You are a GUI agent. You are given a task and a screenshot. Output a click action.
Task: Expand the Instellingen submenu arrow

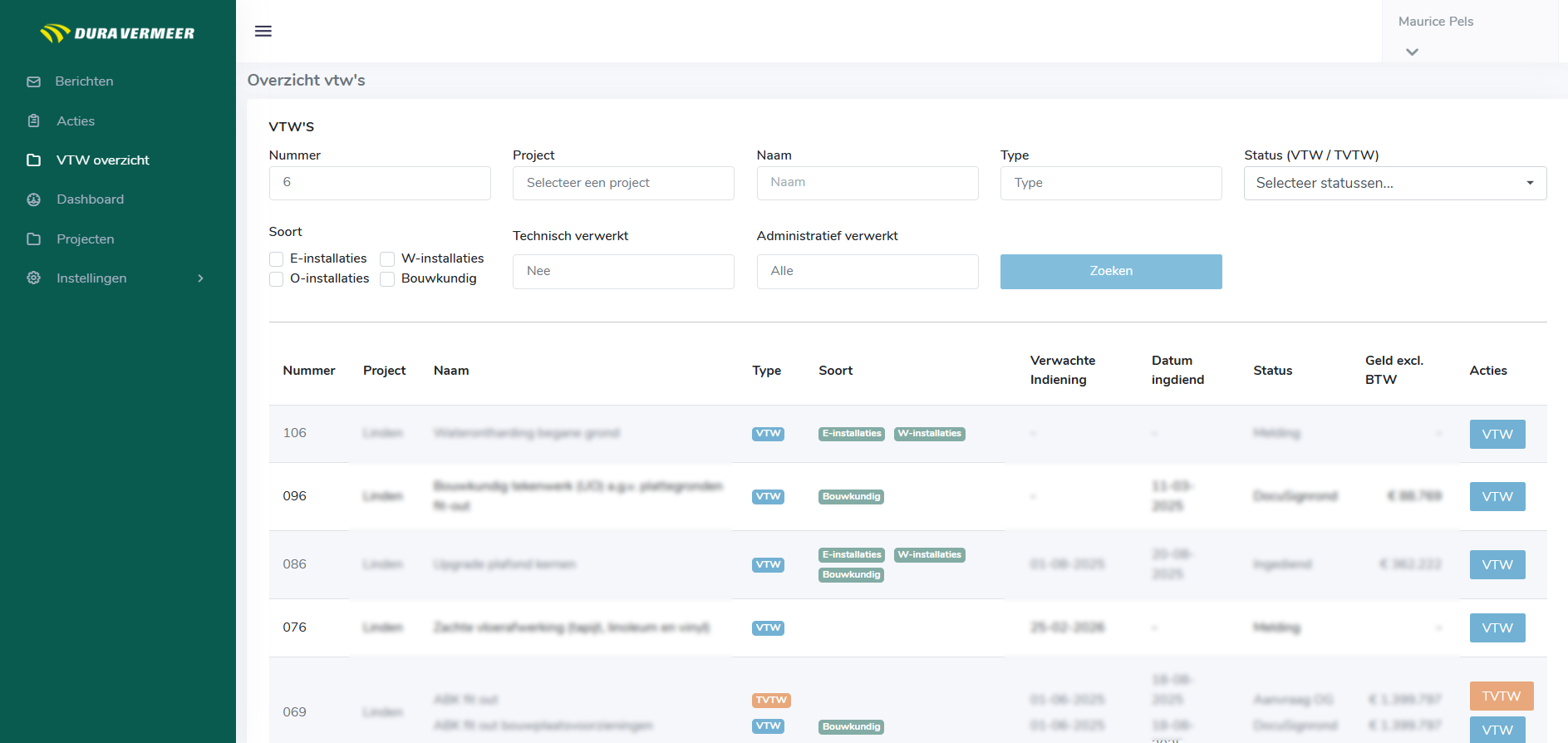[200, 278]
